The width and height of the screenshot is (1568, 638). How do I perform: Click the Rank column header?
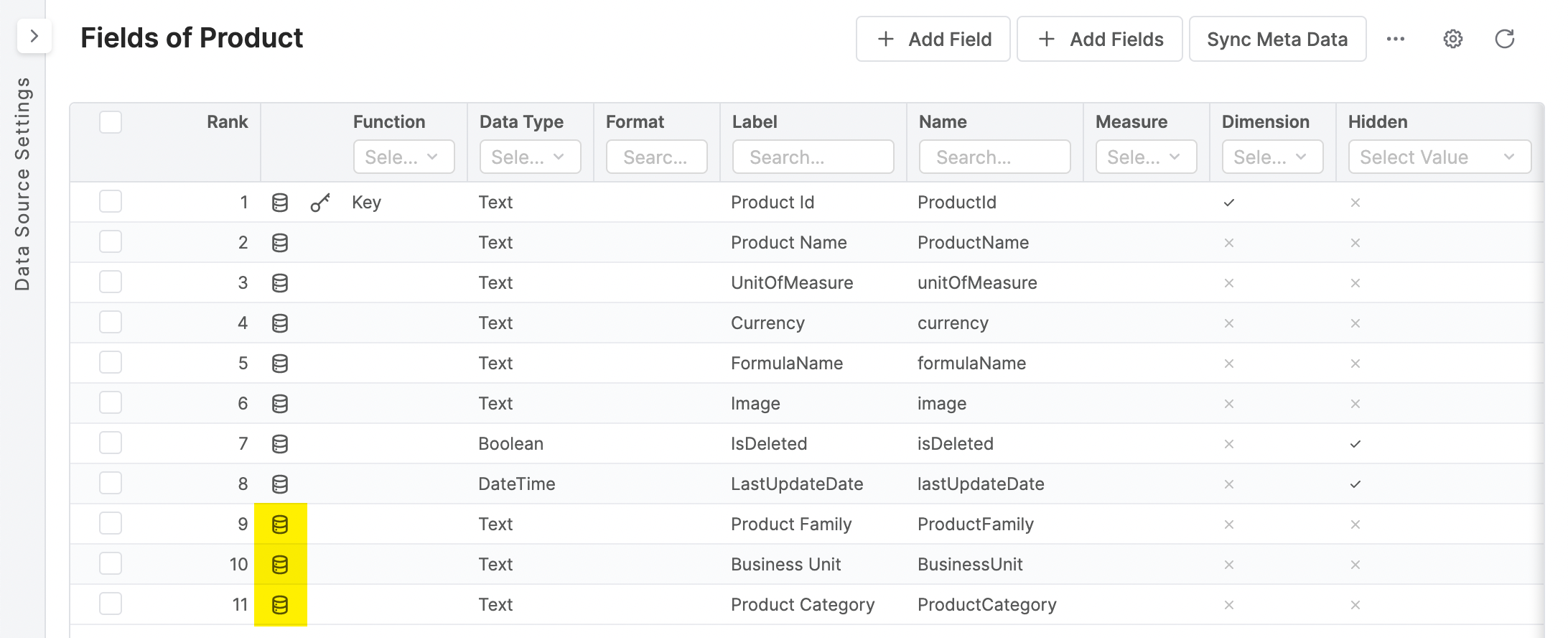(228, 122)
